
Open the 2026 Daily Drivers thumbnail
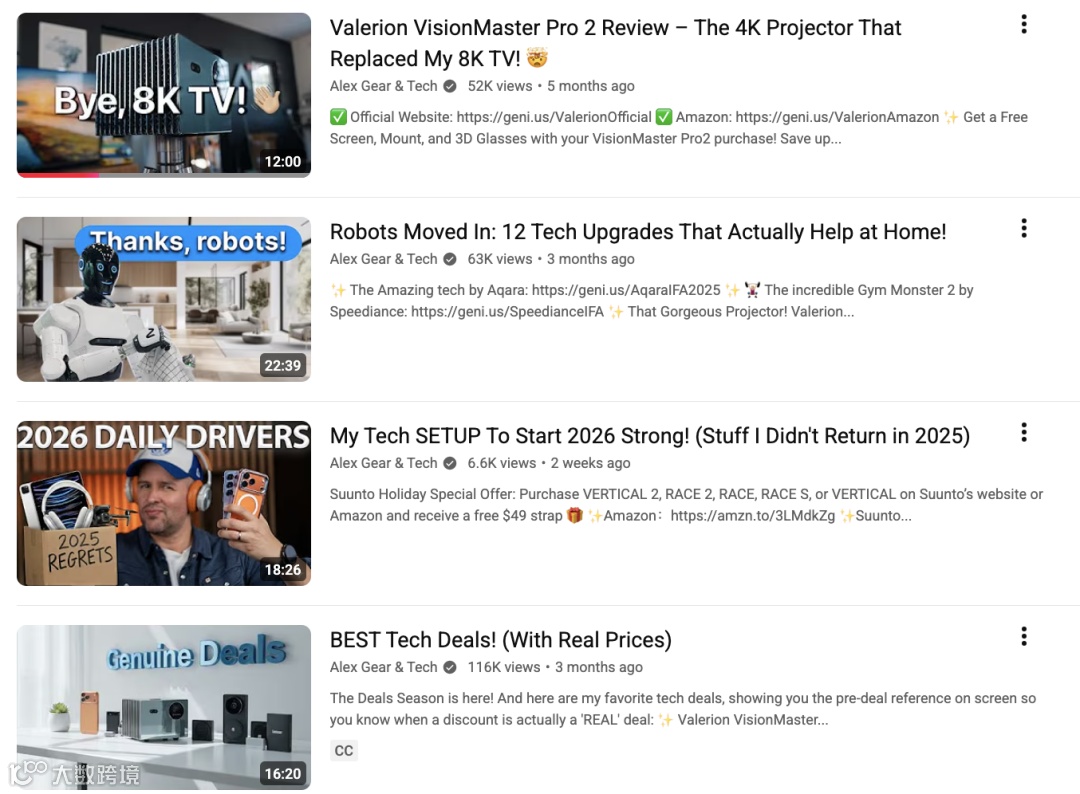pos(164,503)
